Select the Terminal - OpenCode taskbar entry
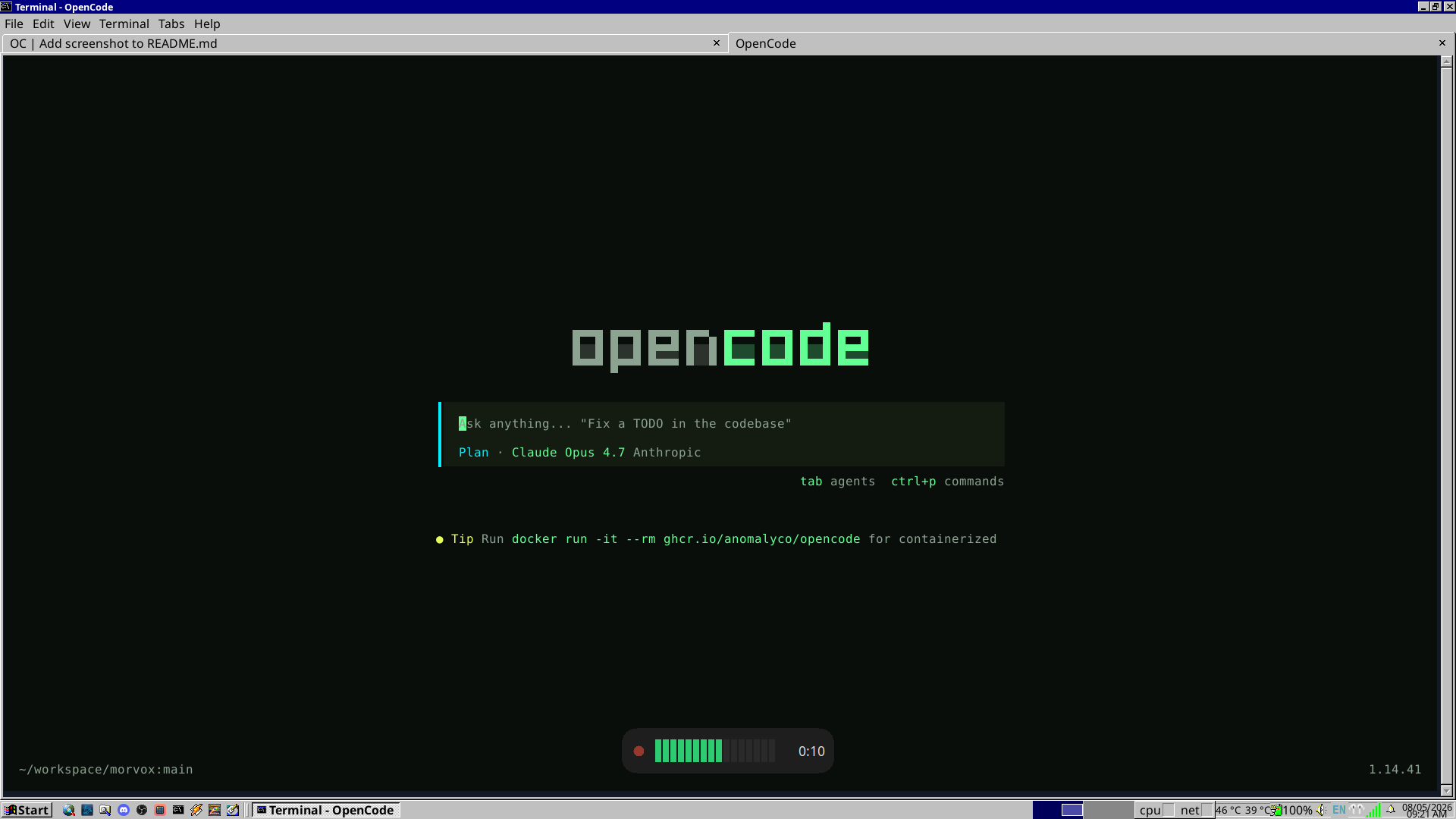The image size is (1456, 819). (x=325, y=810)
